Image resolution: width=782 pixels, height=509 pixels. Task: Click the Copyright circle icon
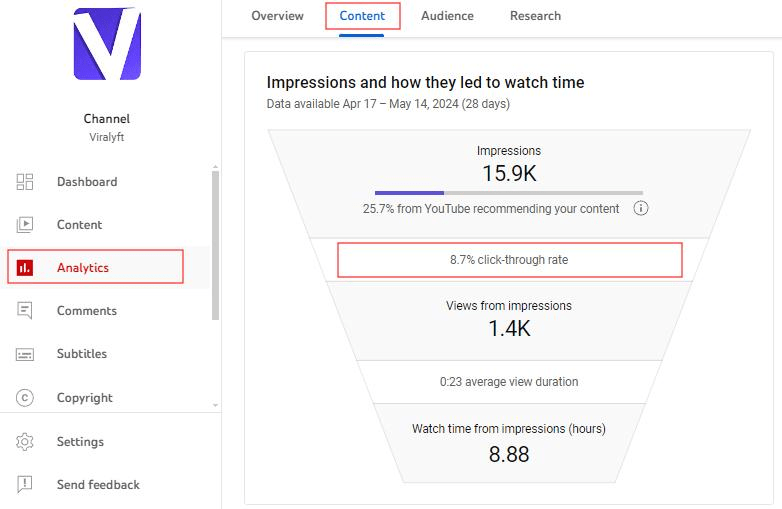point(25,398)
